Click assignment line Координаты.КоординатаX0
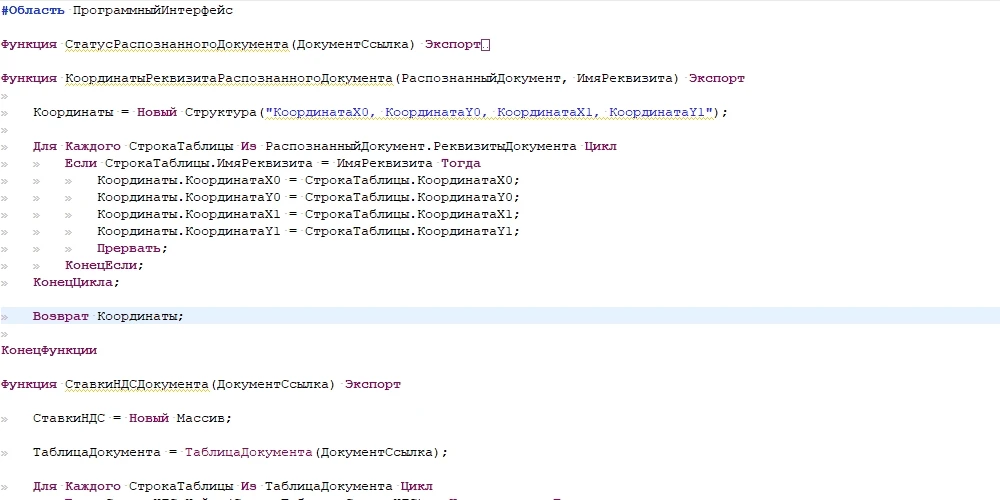1000x500 pixels. 309,180
